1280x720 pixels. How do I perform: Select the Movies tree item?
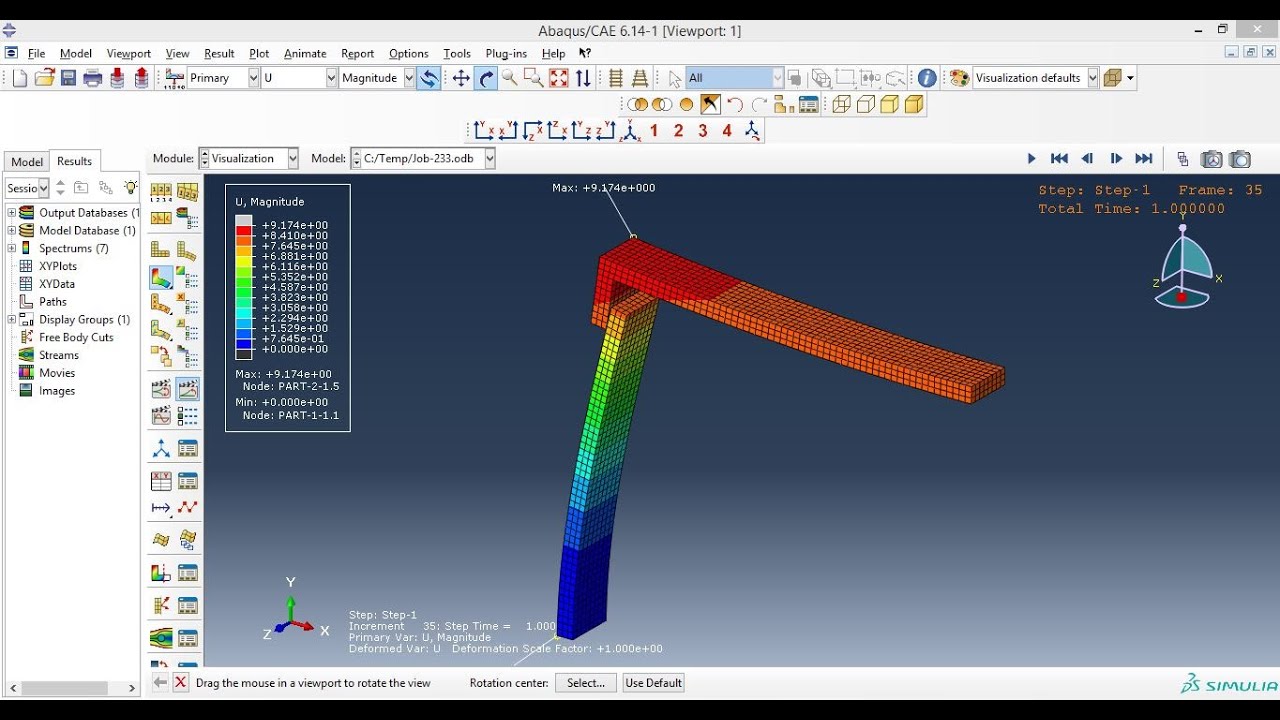pos(57,373)
